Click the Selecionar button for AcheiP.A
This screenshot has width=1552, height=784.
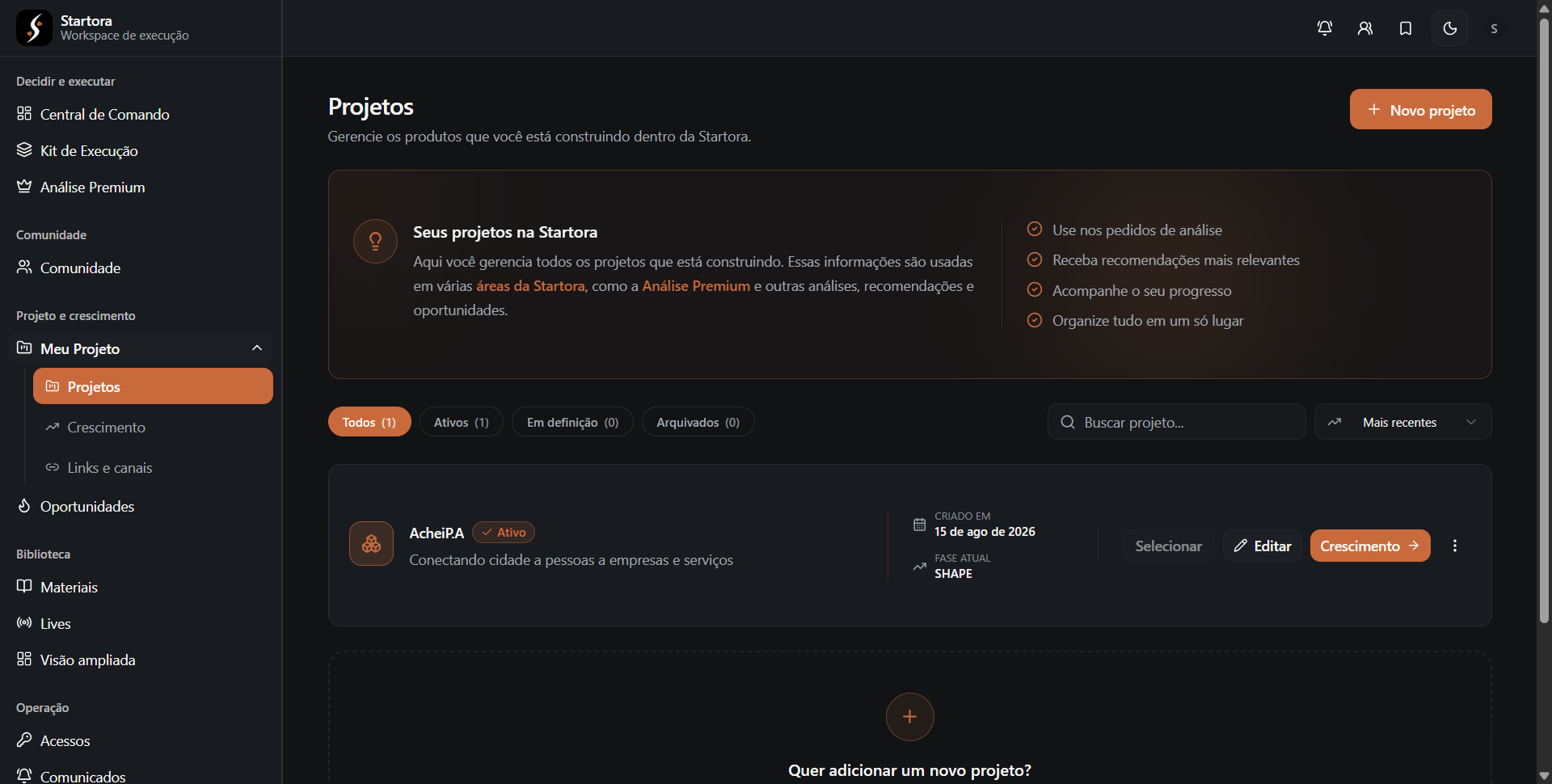[1168, 546]
